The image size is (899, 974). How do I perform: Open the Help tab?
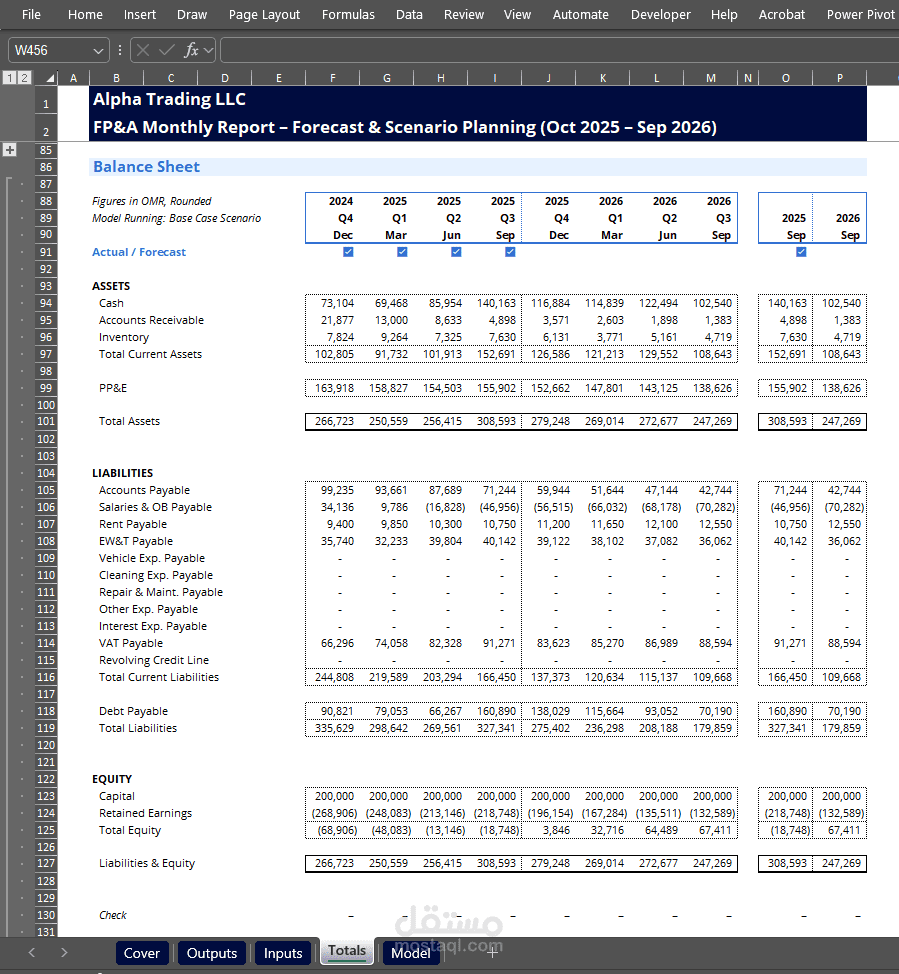click(x=724, y=14)
